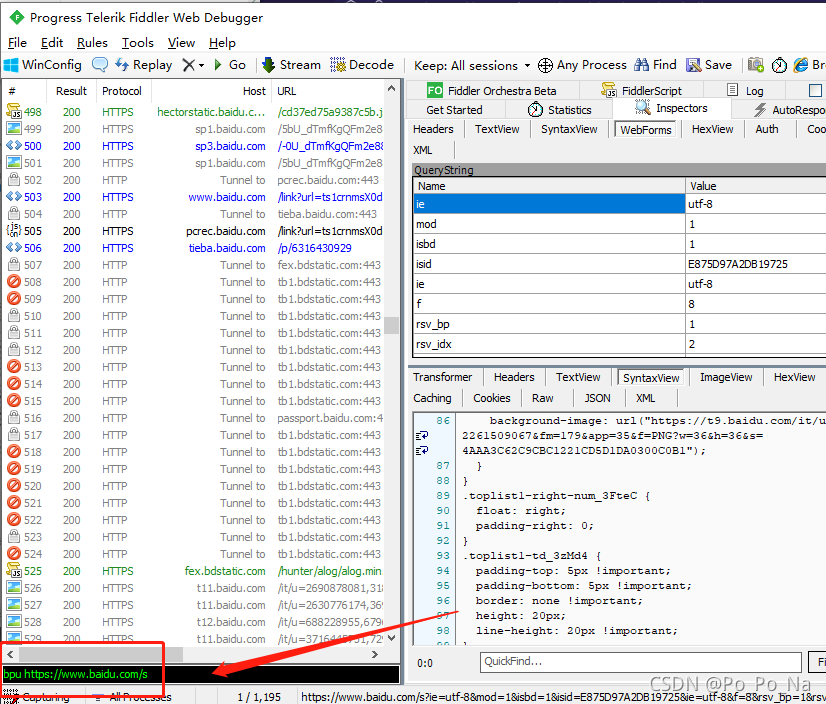The width and height of the screenshot is (826, 704).
Task: Open the Edit menu
Action: point(52,43)
